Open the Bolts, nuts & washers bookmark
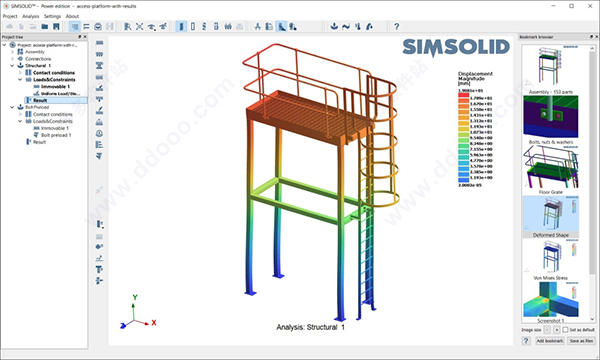The image size is (600, 360). pos(551,120)
